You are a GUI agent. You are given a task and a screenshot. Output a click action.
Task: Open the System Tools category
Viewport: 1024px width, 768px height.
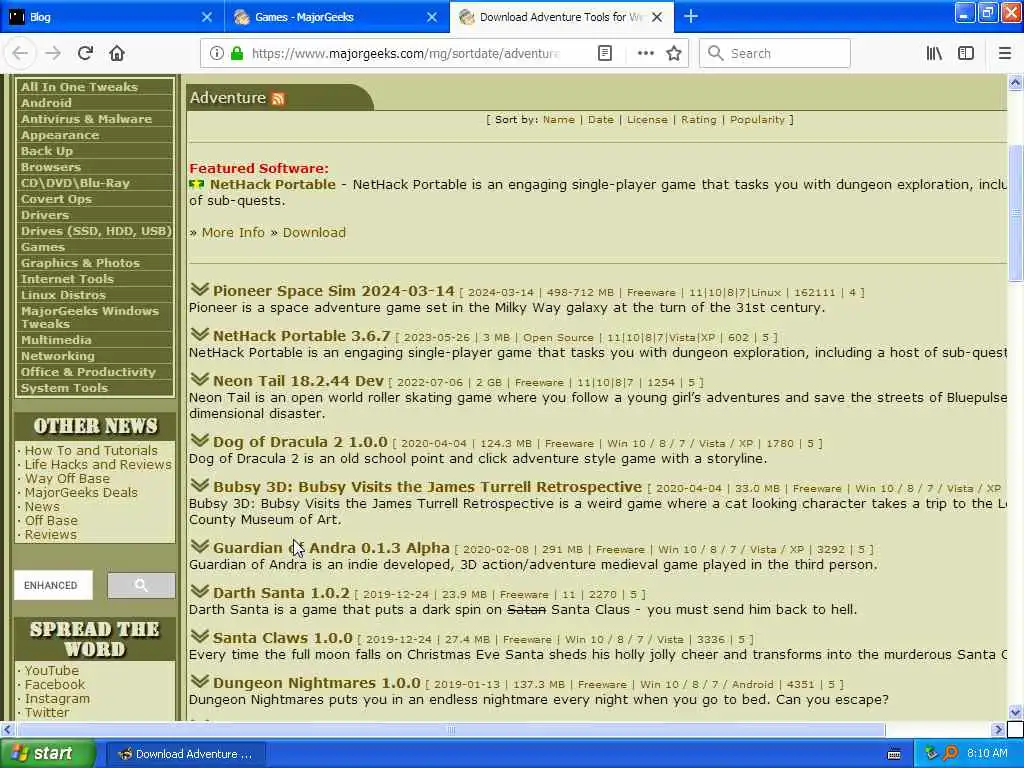pos(64,388)
